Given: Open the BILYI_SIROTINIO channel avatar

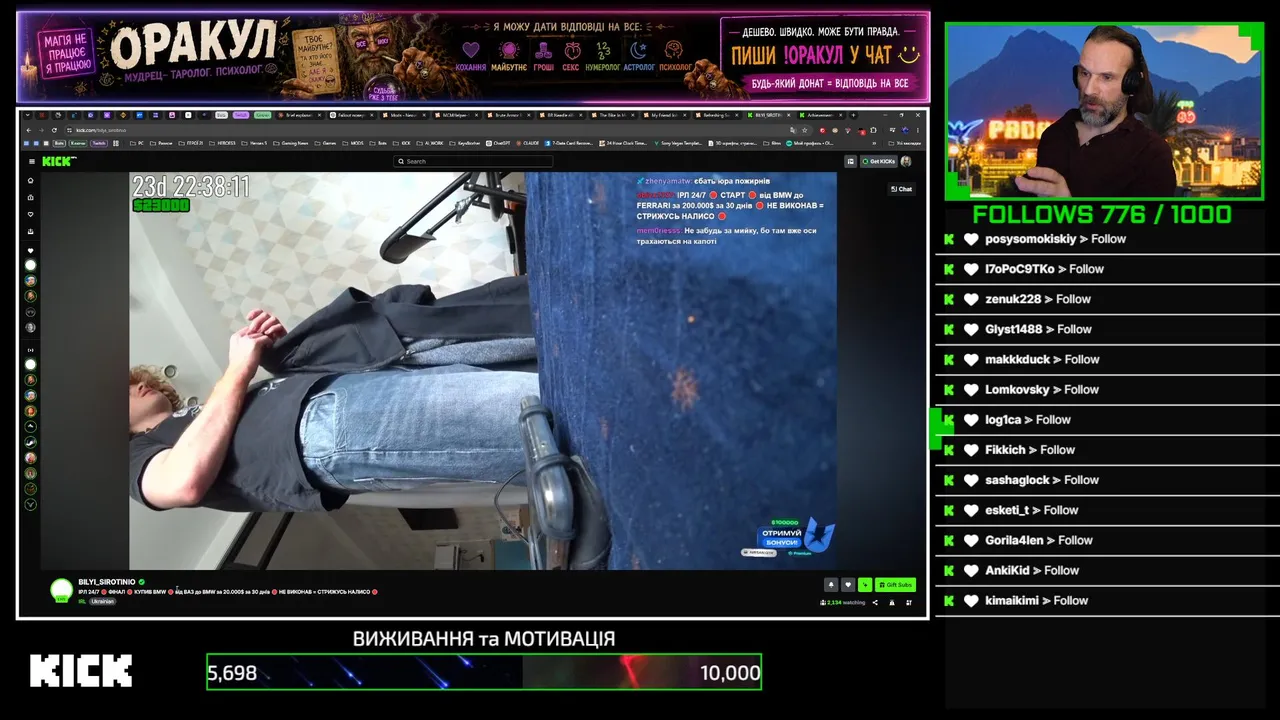Looking at the screenshot, I should coord(62,590).
